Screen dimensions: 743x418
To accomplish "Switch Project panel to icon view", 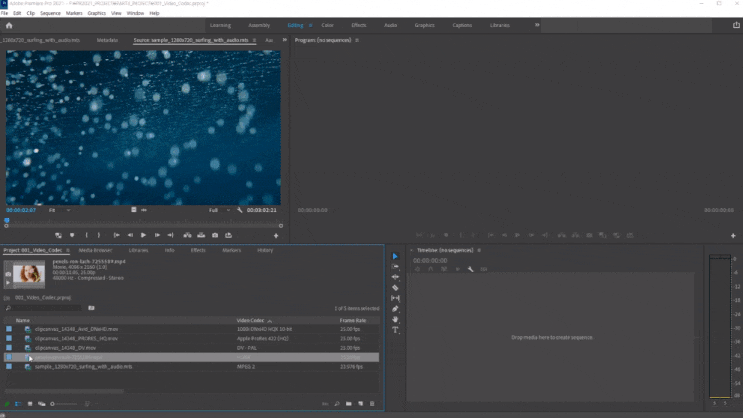I will pos(30,403).
